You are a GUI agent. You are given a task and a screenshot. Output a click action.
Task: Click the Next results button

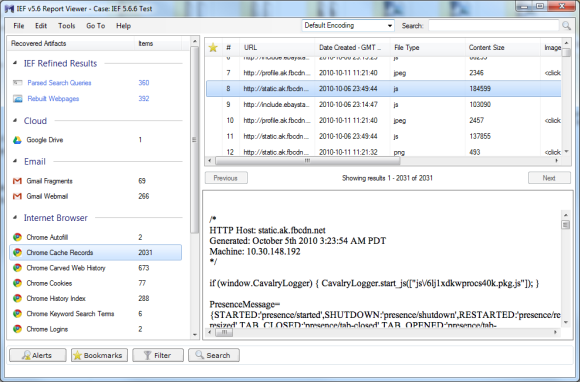(549, 178)
